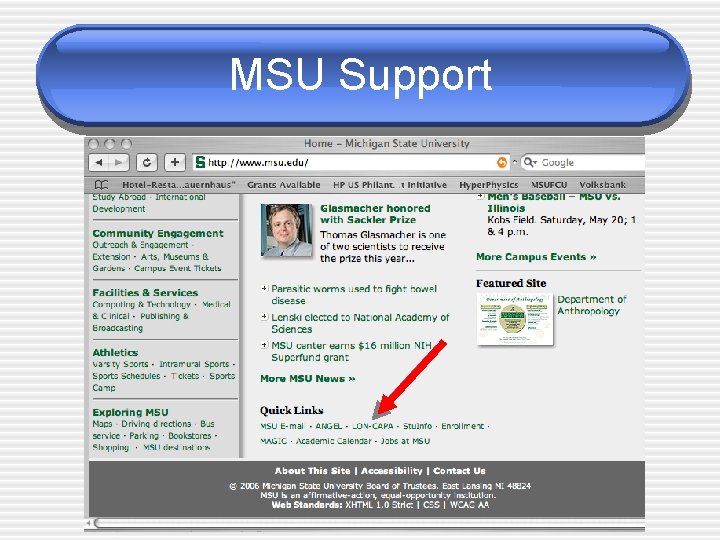Screen dimensions: 720x540
Task: Open the Study Abroad link
Action: [x=119, y=197]
